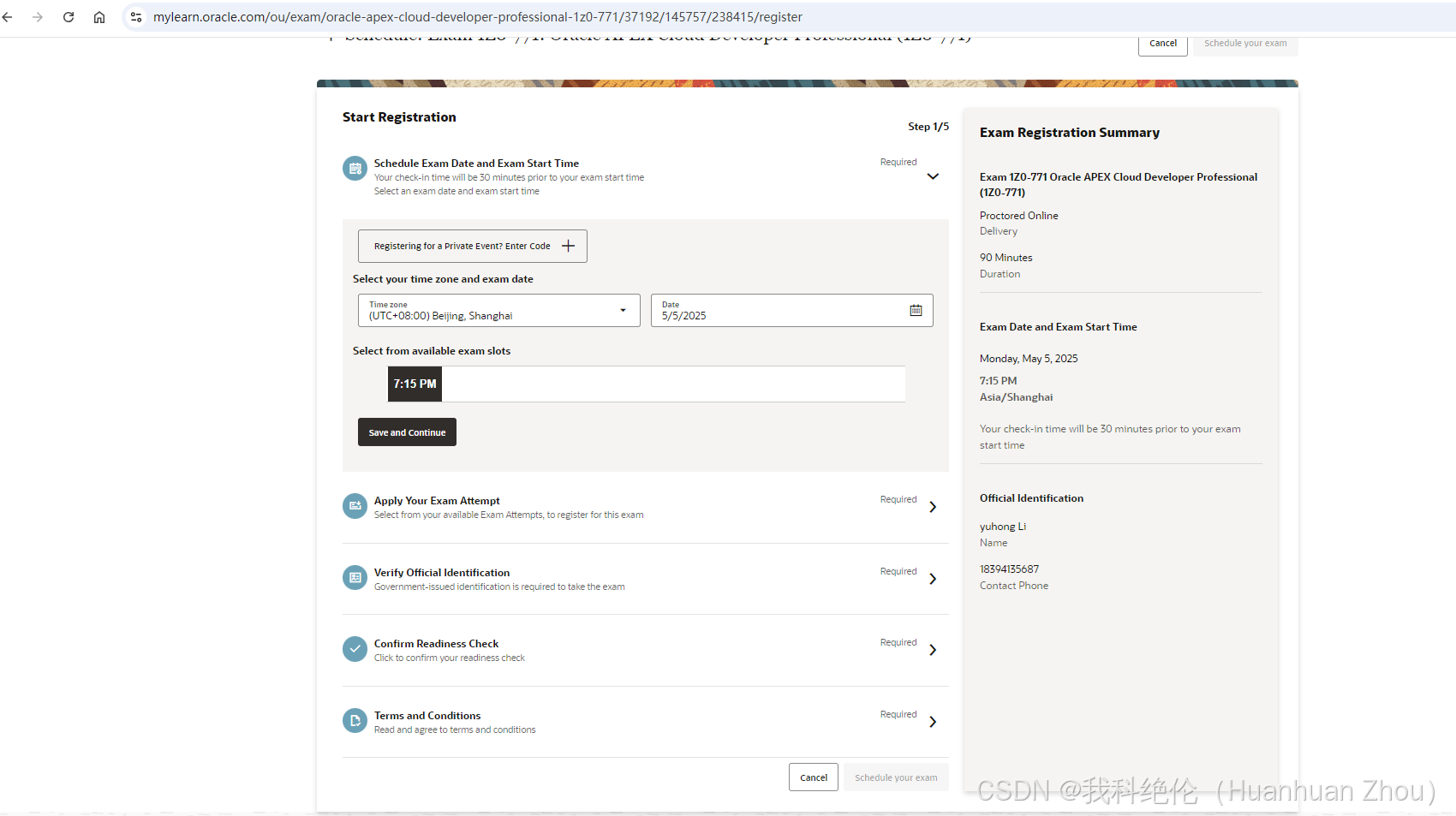Screen dimensions: 1456x816
Task: Expand Confirm Readiness Check chevron
Action: tap(933, 650)
